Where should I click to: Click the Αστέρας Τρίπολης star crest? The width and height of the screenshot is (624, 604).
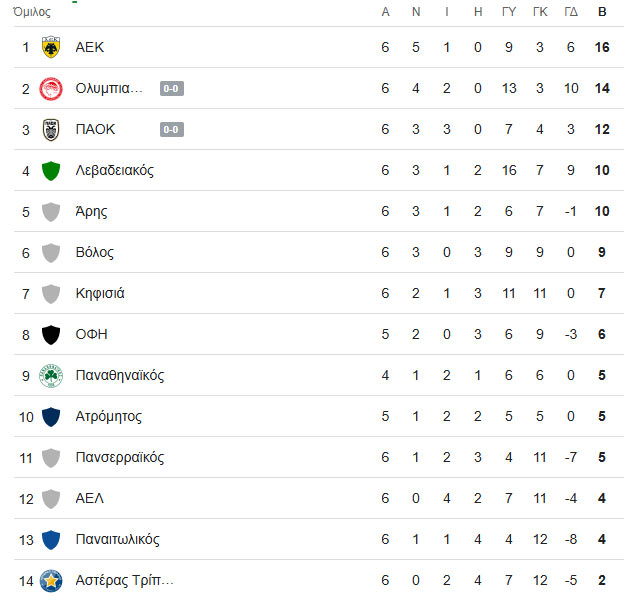pyautogui.click(x=51, y=580)
